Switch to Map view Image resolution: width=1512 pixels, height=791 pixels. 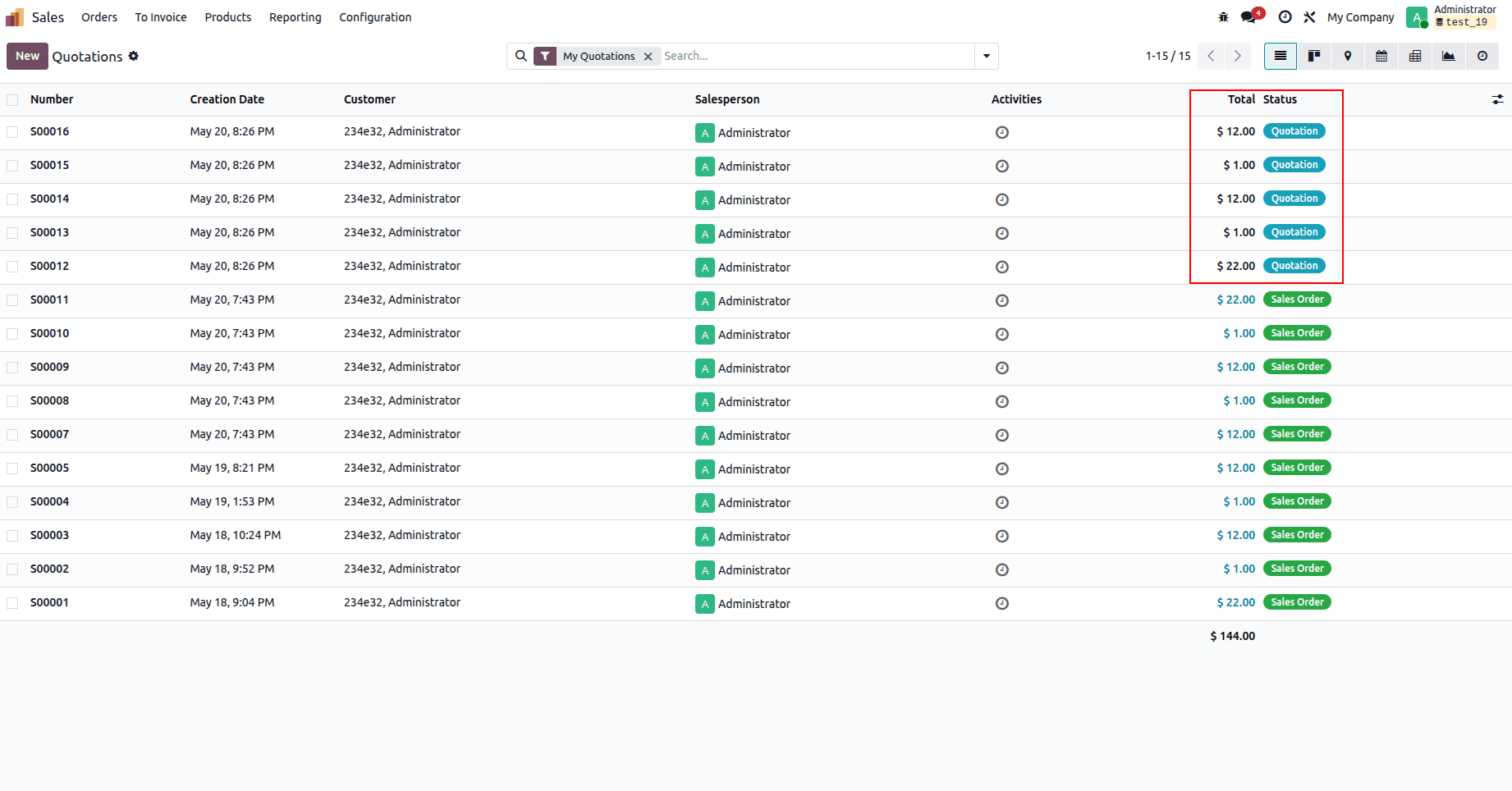[x=1348, y=56]
